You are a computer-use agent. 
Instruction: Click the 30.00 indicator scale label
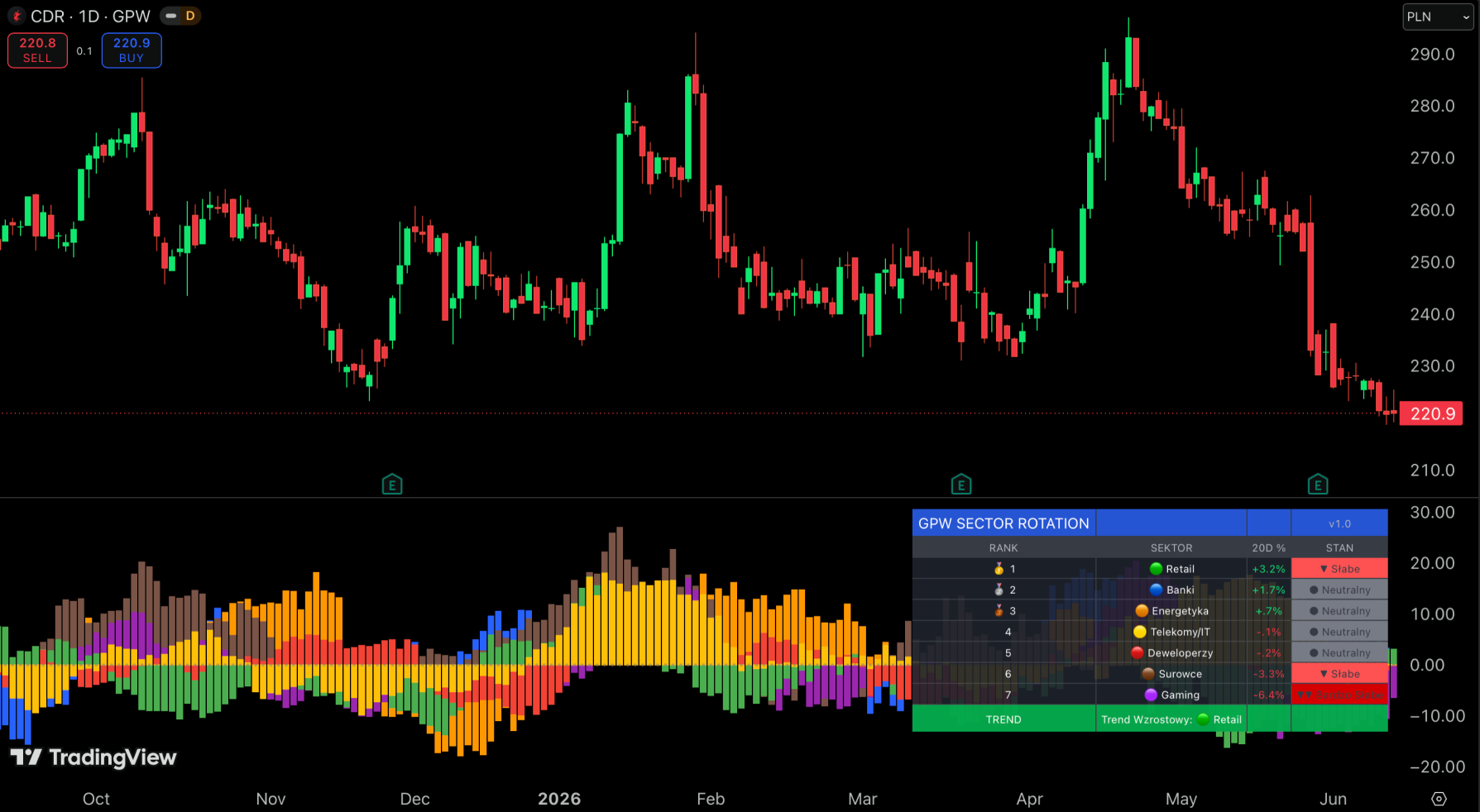1432,512
